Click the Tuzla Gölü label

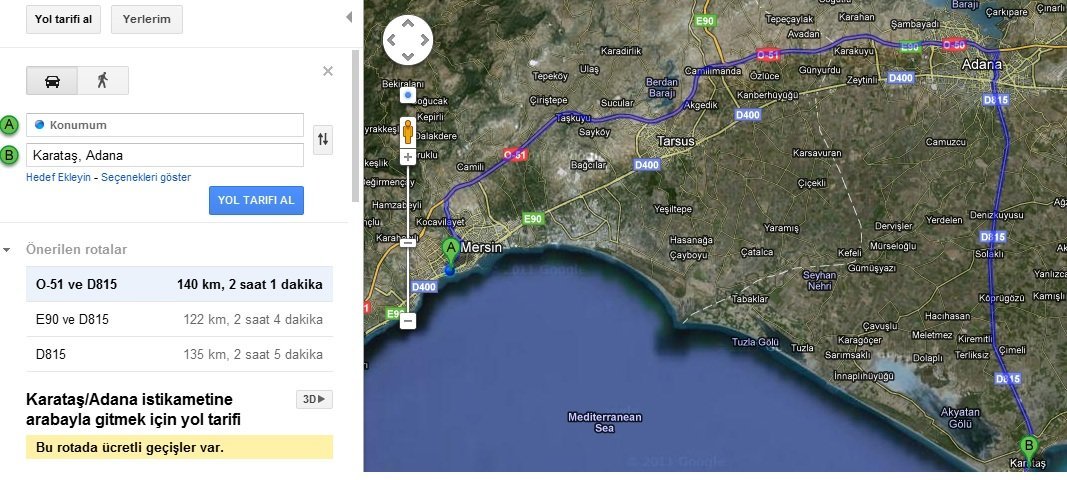pos(755,342)
